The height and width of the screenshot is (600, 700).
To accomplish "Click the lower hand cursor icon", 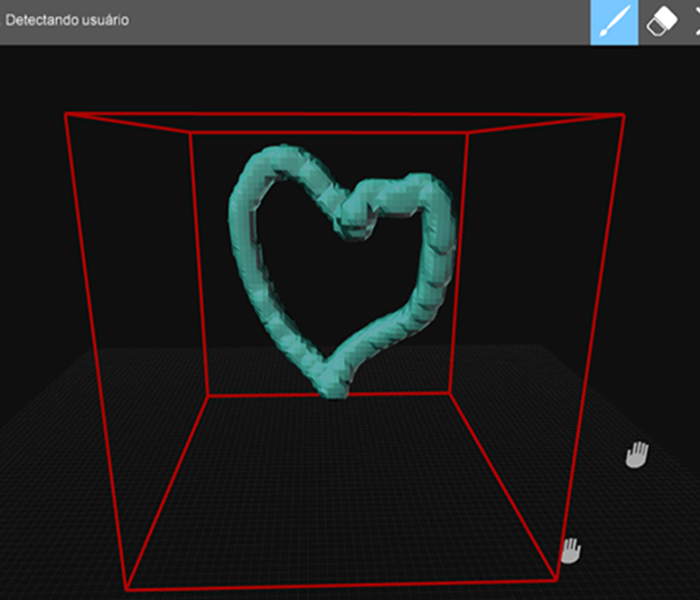I will 571,551.
